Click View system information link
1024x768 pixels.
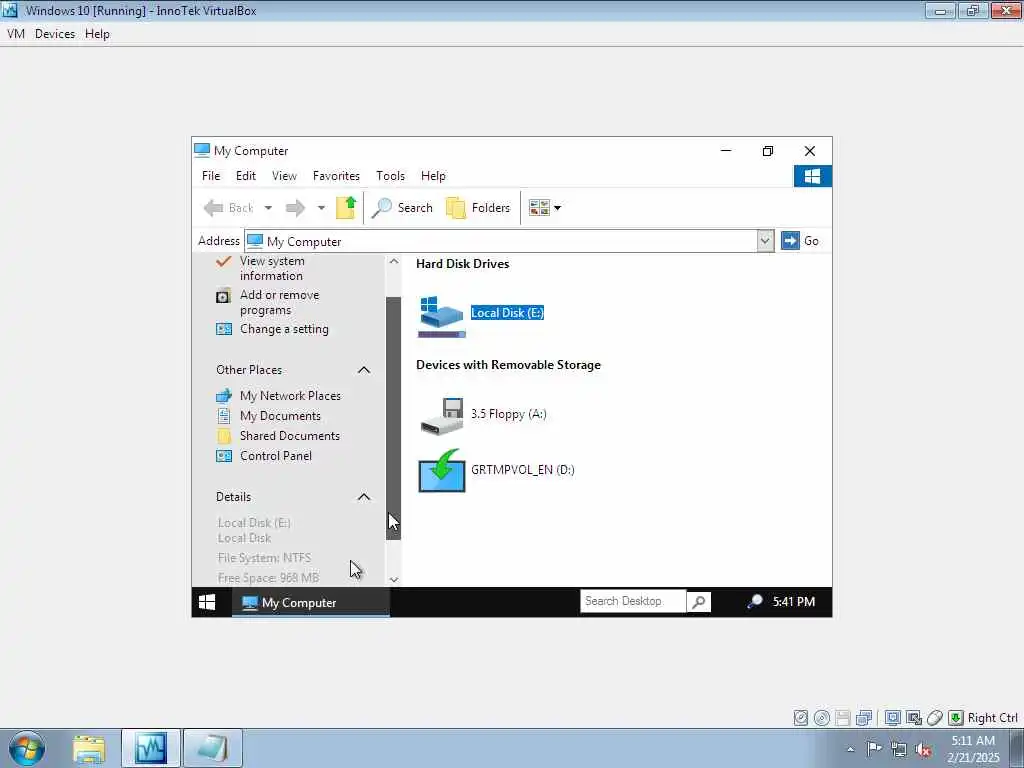pos(272,268)
